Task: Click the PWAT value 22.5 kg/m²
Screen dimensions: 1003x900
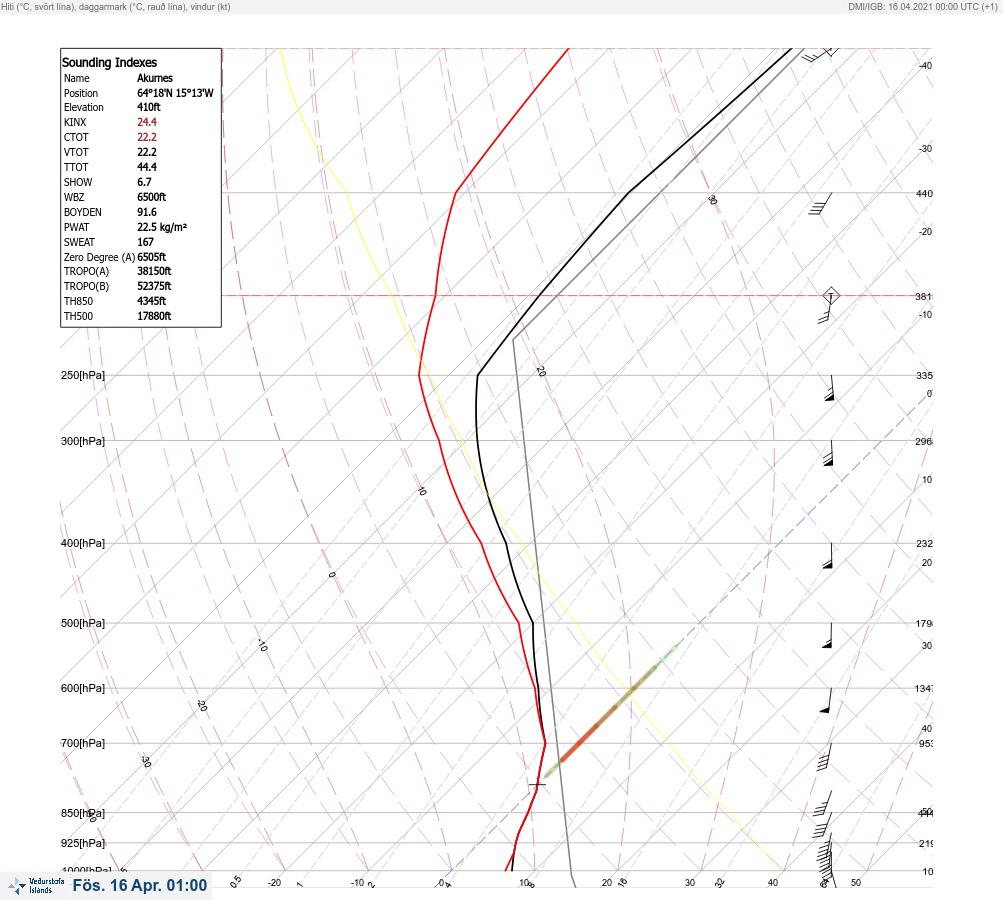Action: click(x=162, y=227)
